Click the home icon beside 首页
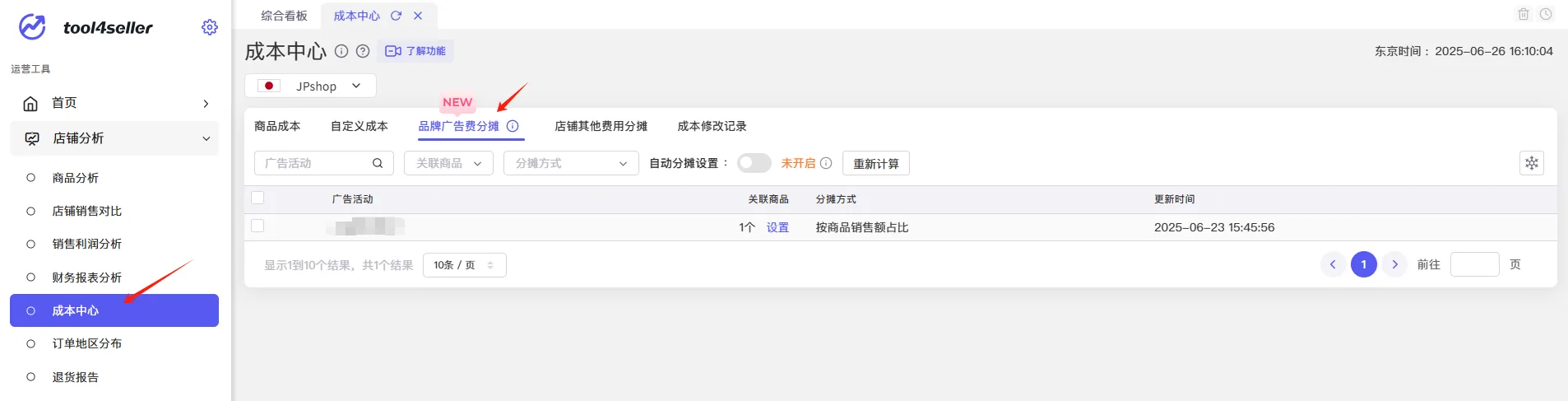Screen dimensions: 1568x401 (x=30, y=103)
